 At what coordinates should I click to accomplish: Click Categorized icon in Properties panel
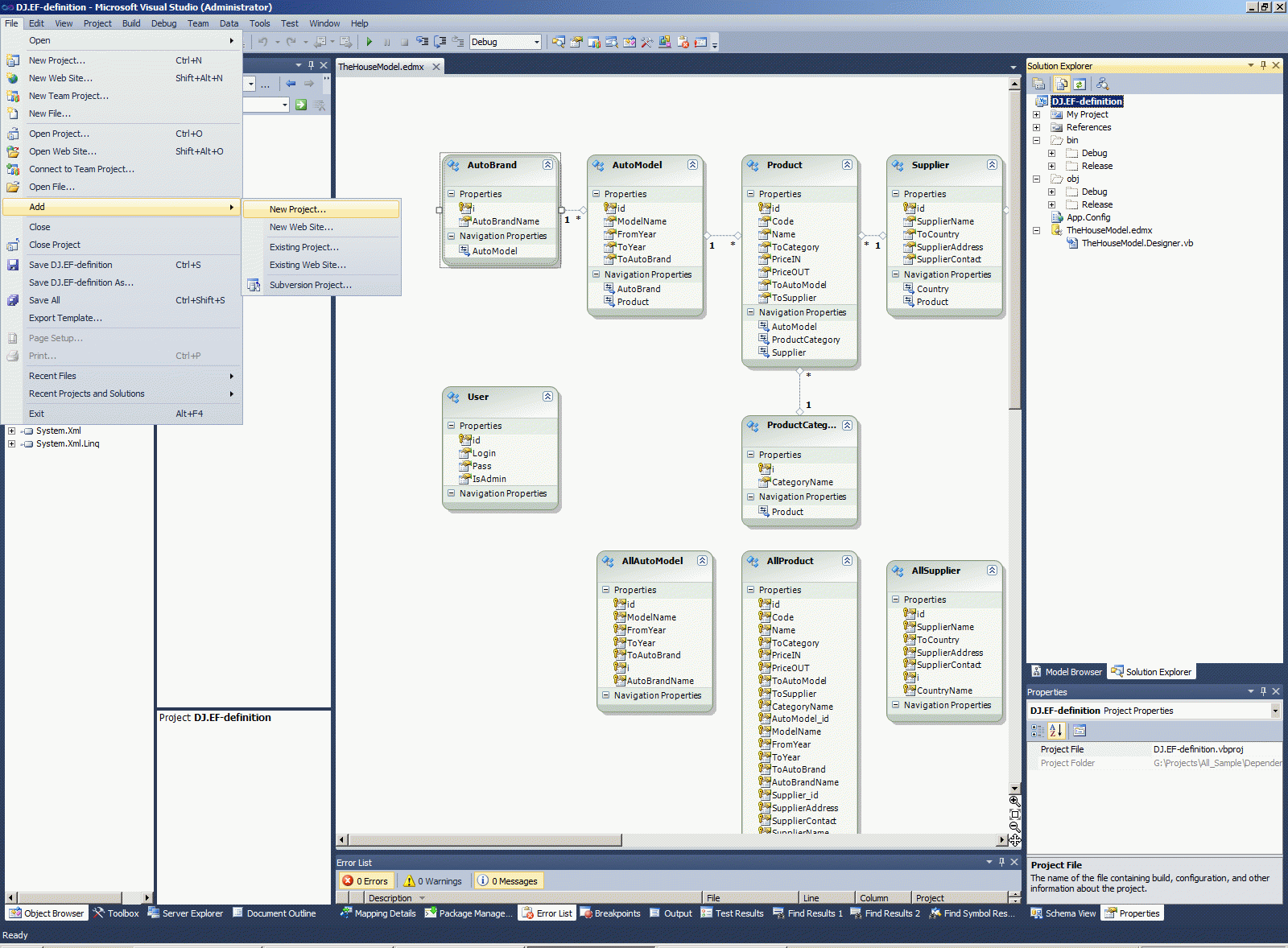(1038, 731)
